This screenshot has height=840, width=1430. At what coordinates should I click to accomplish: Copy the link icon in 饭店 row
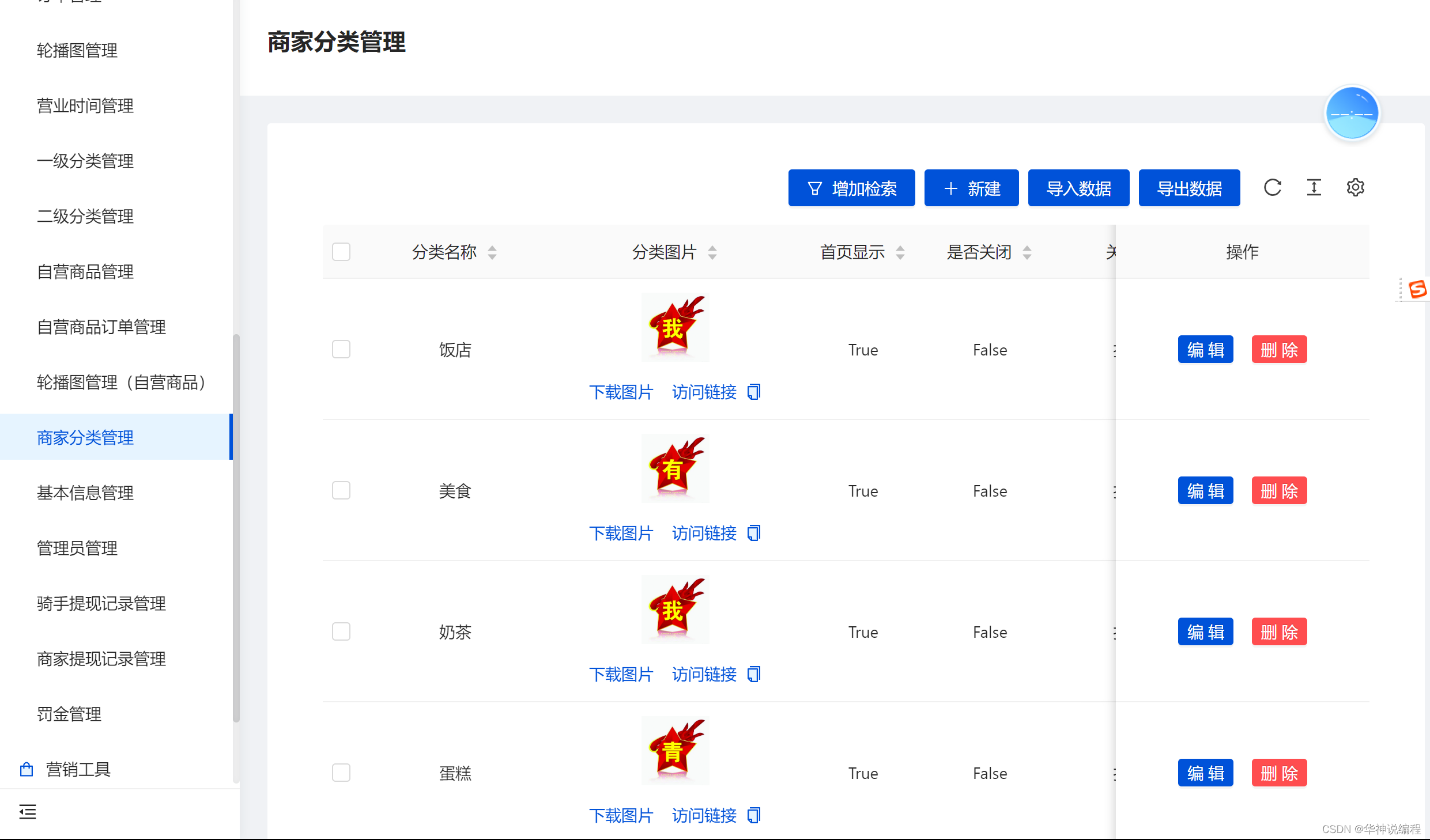coord(754,392)
